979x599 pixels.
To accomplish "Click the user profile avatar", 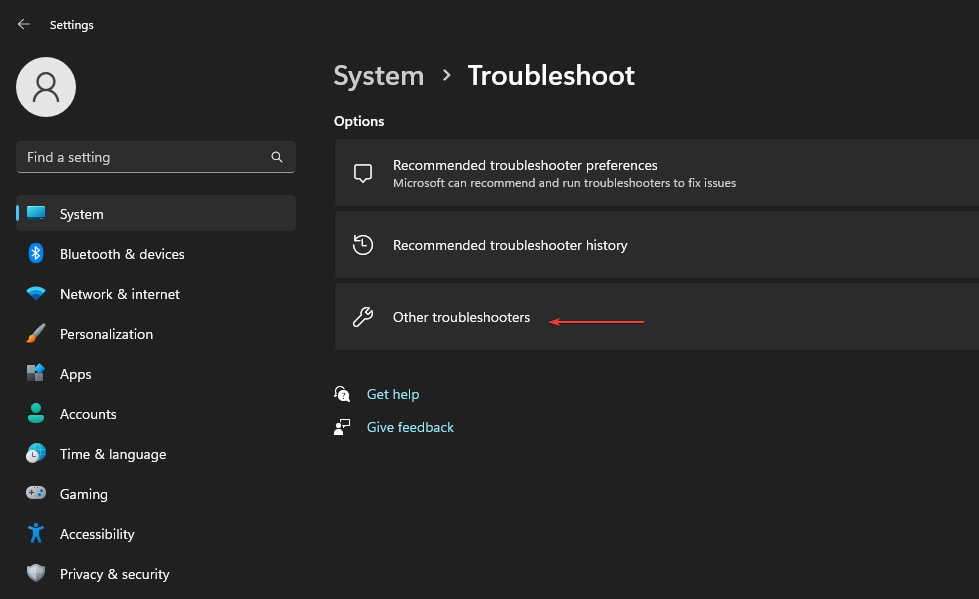I will point(46,87).
